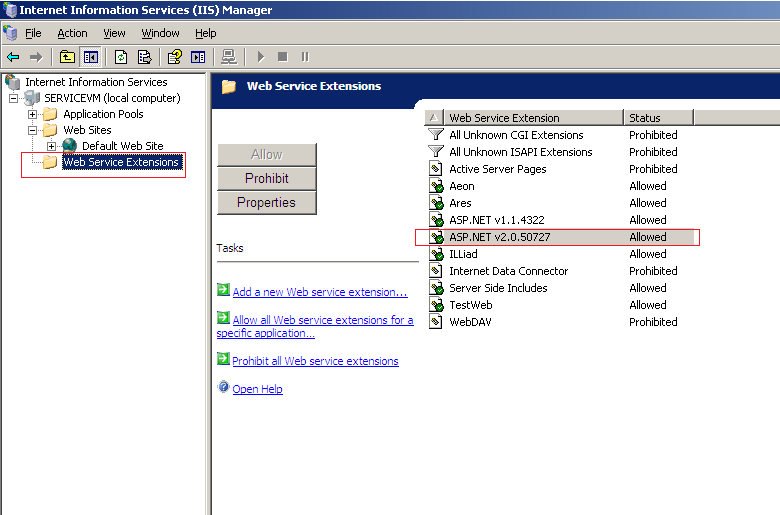Image resolution: width=780 pixels, height=515 pixels.
Task: Sort by the Status column header
Action: tap(659, 118)
